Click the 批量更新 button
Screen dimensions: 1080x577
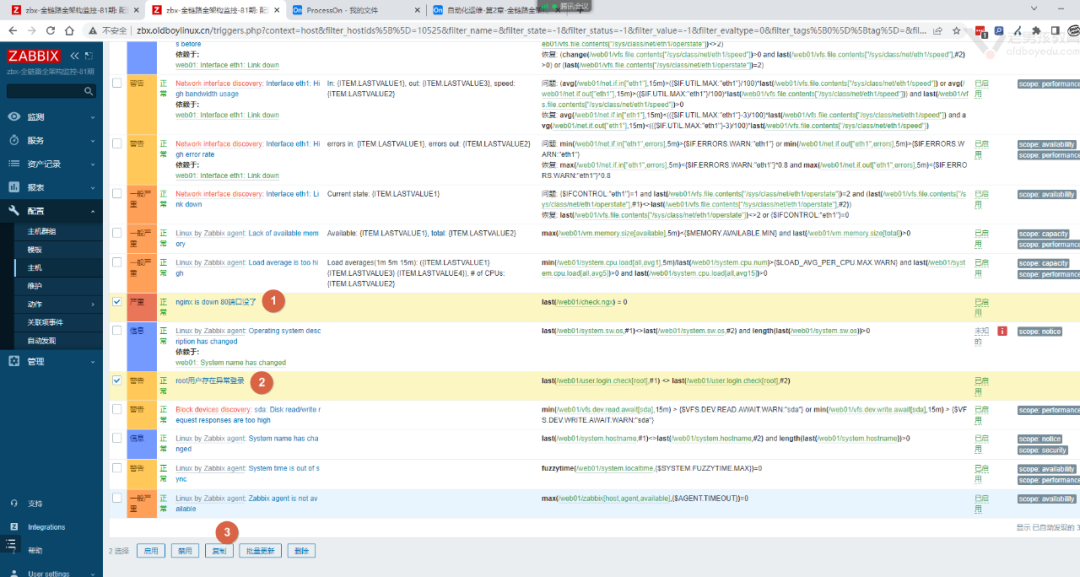[x=260, y=551]
